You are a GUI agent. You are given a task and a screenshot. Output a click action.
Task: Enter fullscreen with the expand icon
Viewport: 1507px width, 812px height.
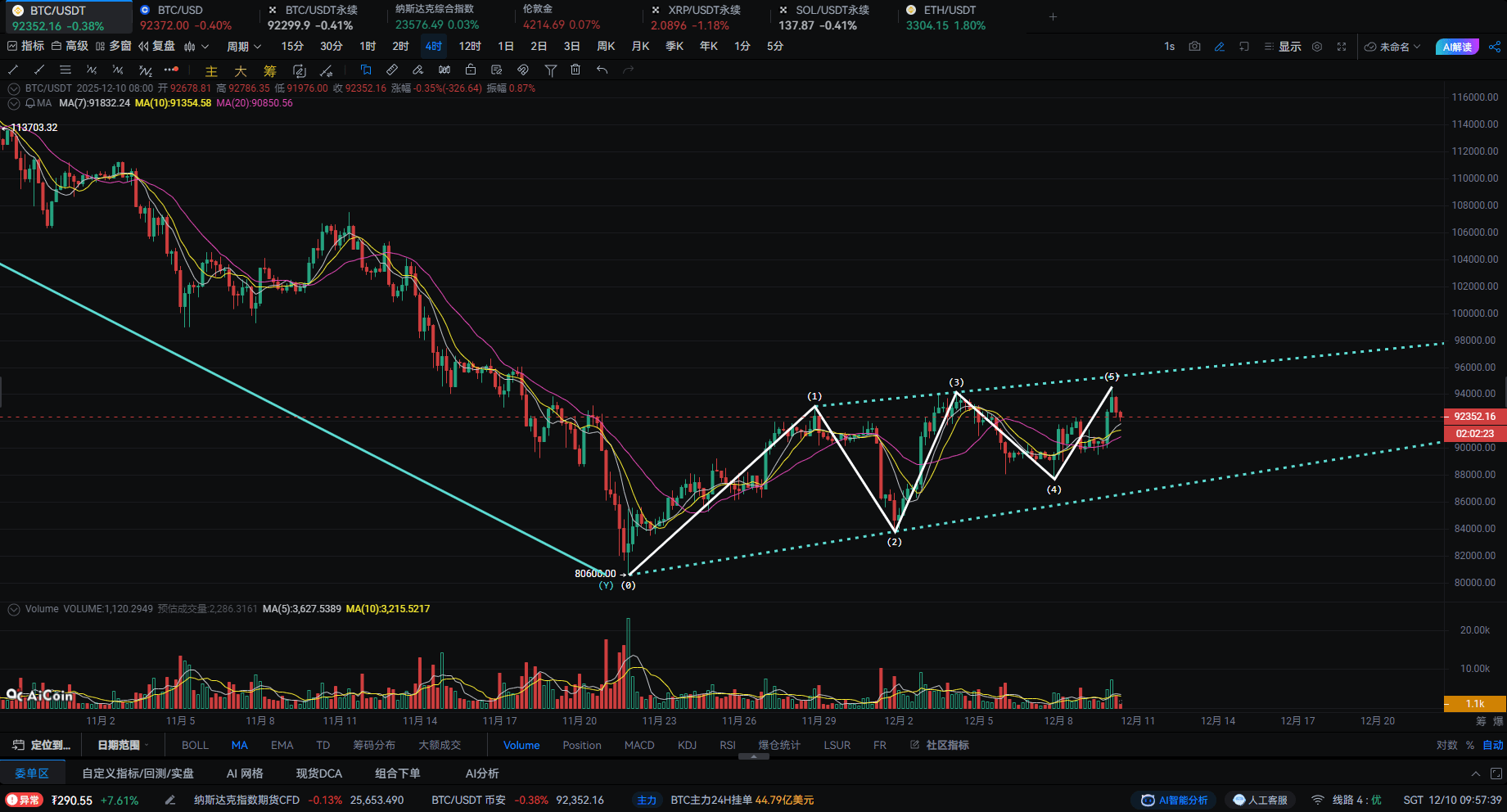[x=1342, y=47]
